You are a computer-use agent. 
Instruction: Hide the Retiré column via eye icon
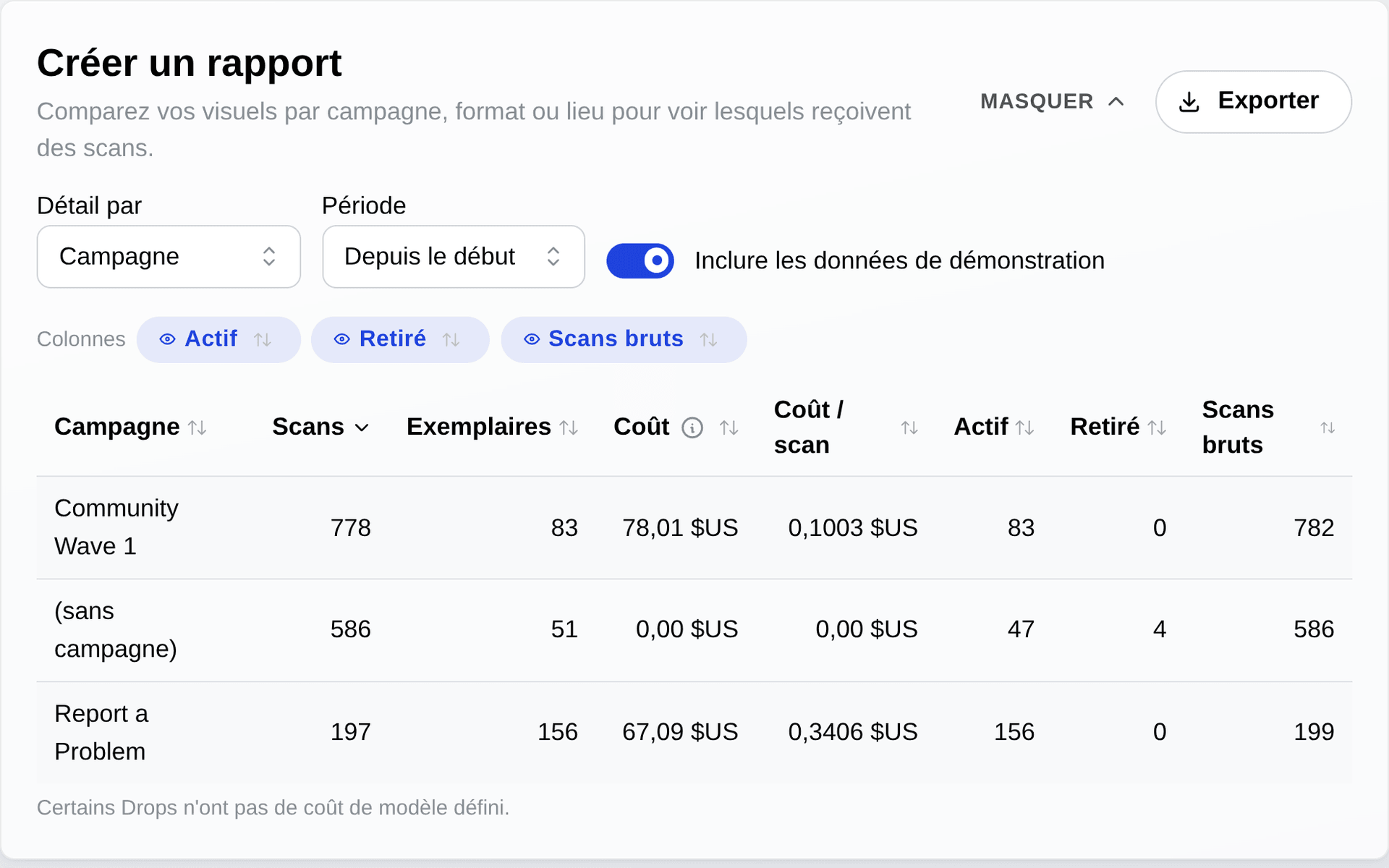[x=341, y=339]
